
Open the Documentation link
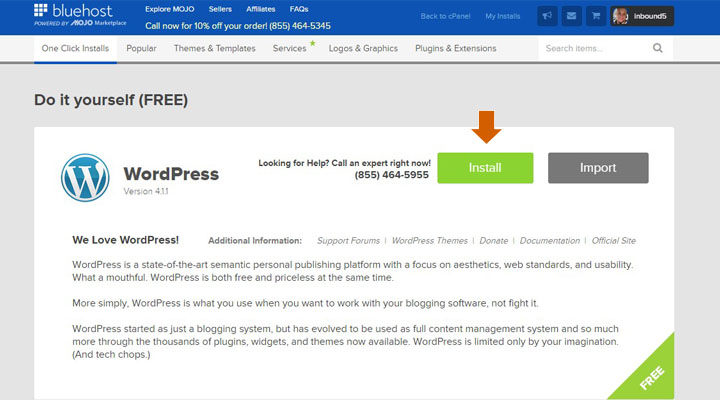tap(550, 241)
